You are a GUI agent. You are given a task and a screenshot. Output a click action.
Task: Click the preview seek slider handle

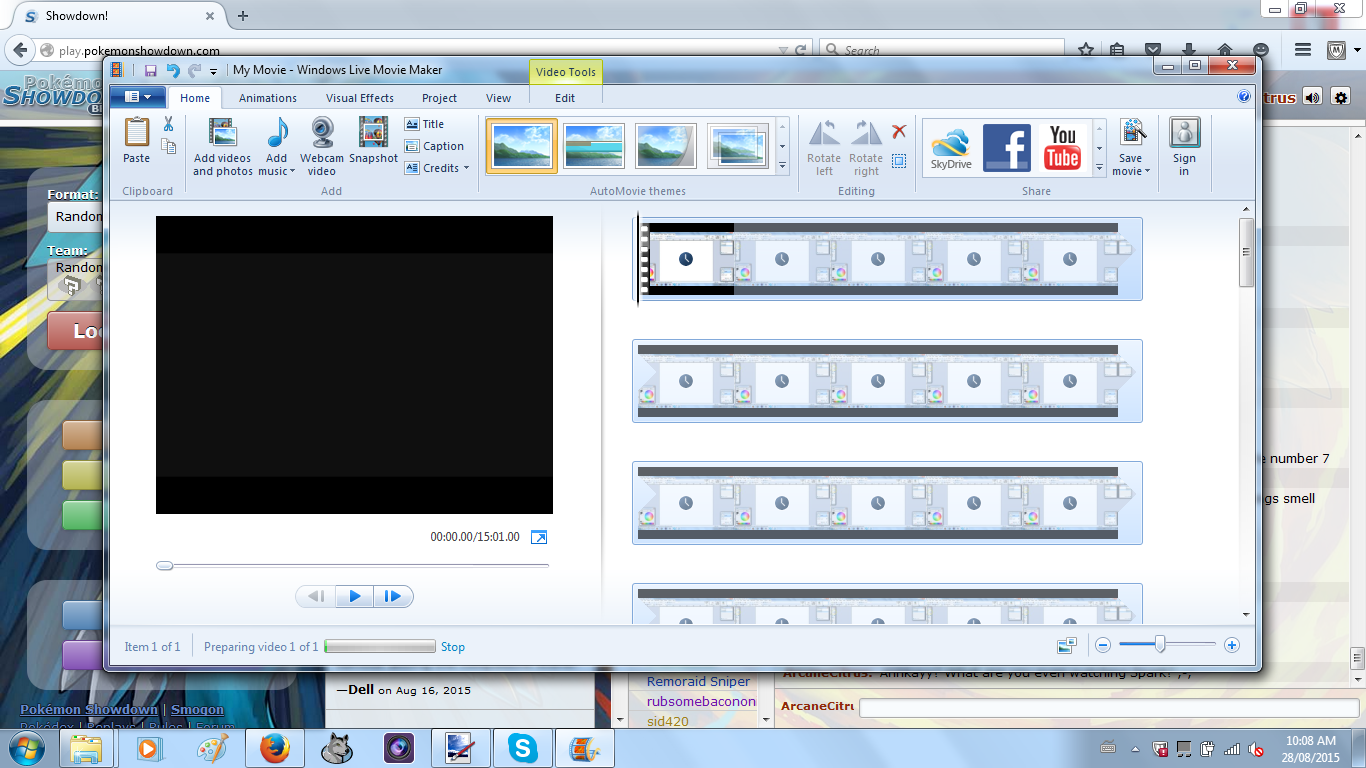point(165,566)
